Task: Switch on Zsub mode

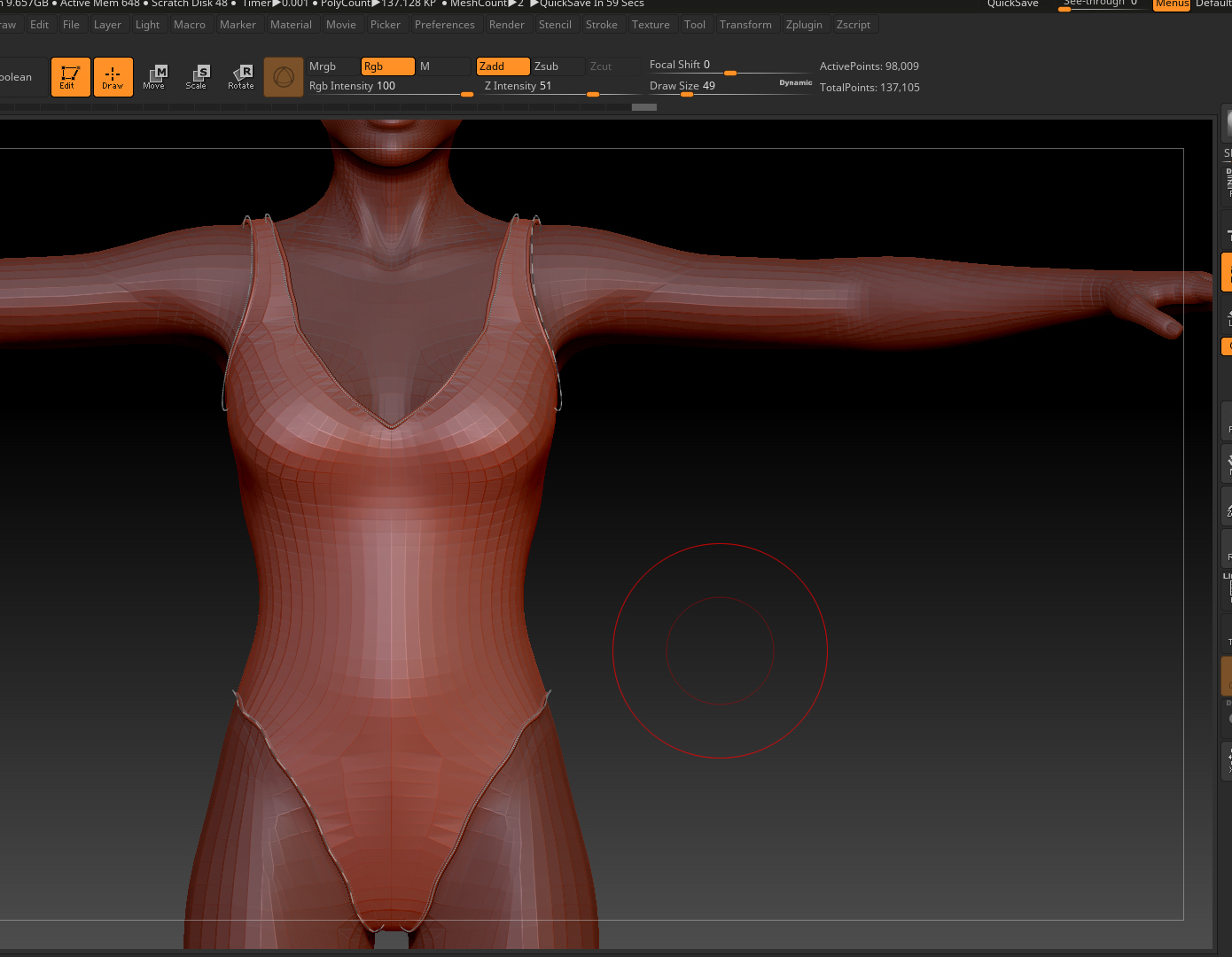Action: tap(558, 66)
